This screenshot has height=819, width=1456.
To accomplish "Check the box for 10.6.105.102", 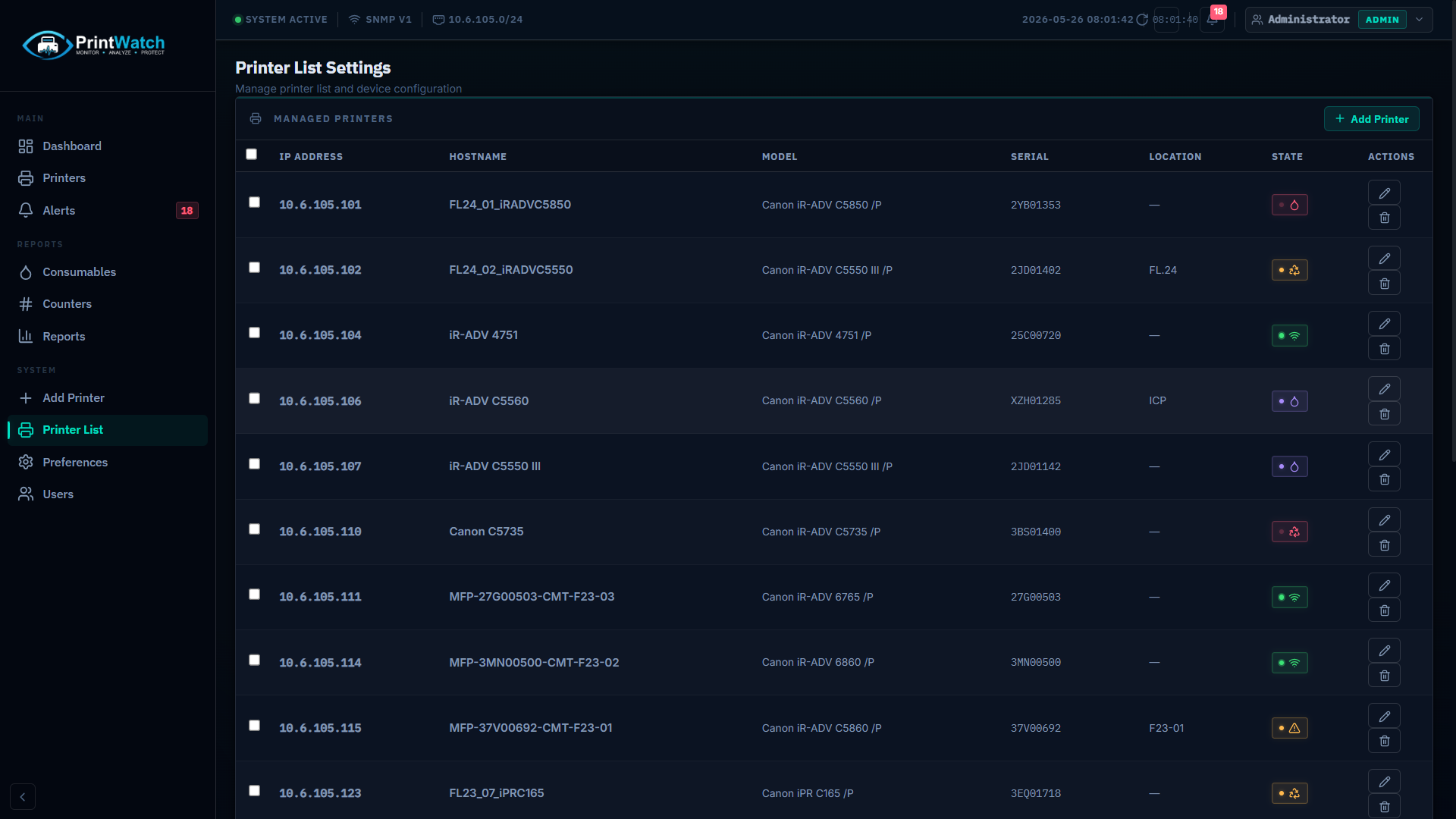I will click(x=255, y=268).
